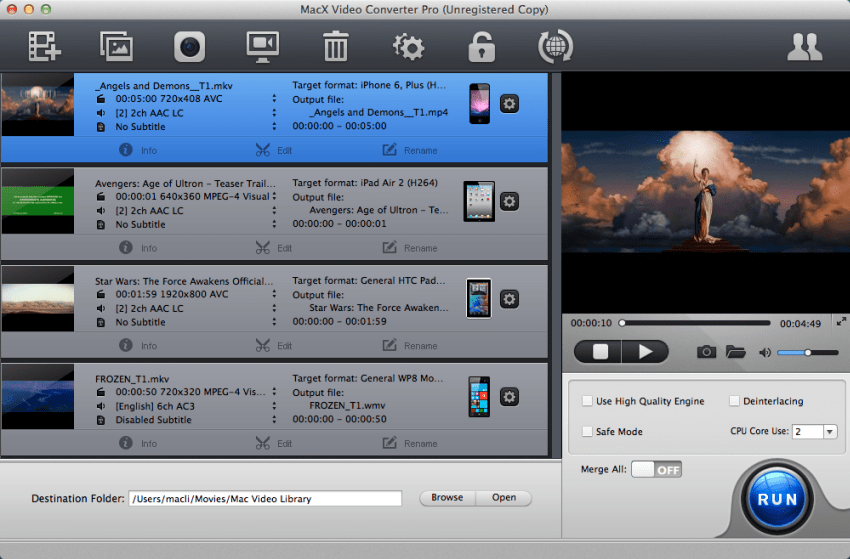850x559 pixels.
Task: Mute audio with the speaker icon
Action: point(765,352)
